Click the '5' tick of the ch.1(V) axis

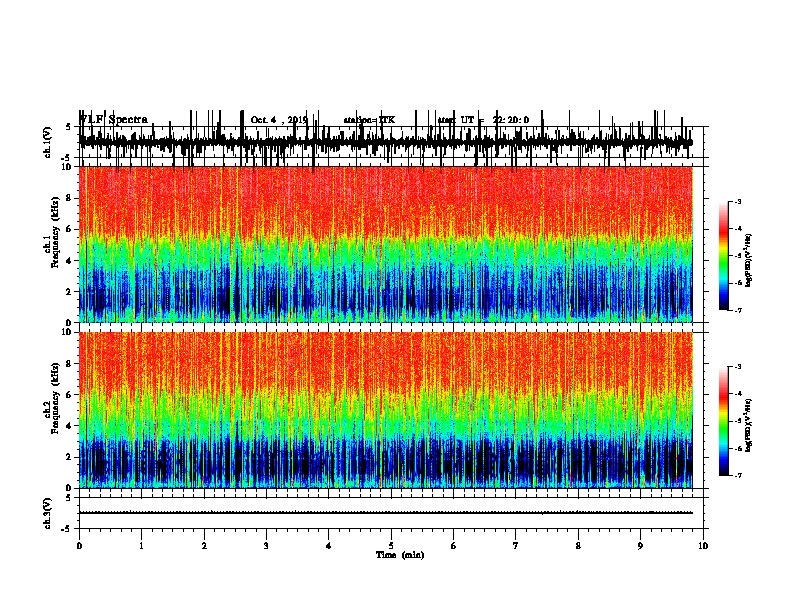click(68, 127)
